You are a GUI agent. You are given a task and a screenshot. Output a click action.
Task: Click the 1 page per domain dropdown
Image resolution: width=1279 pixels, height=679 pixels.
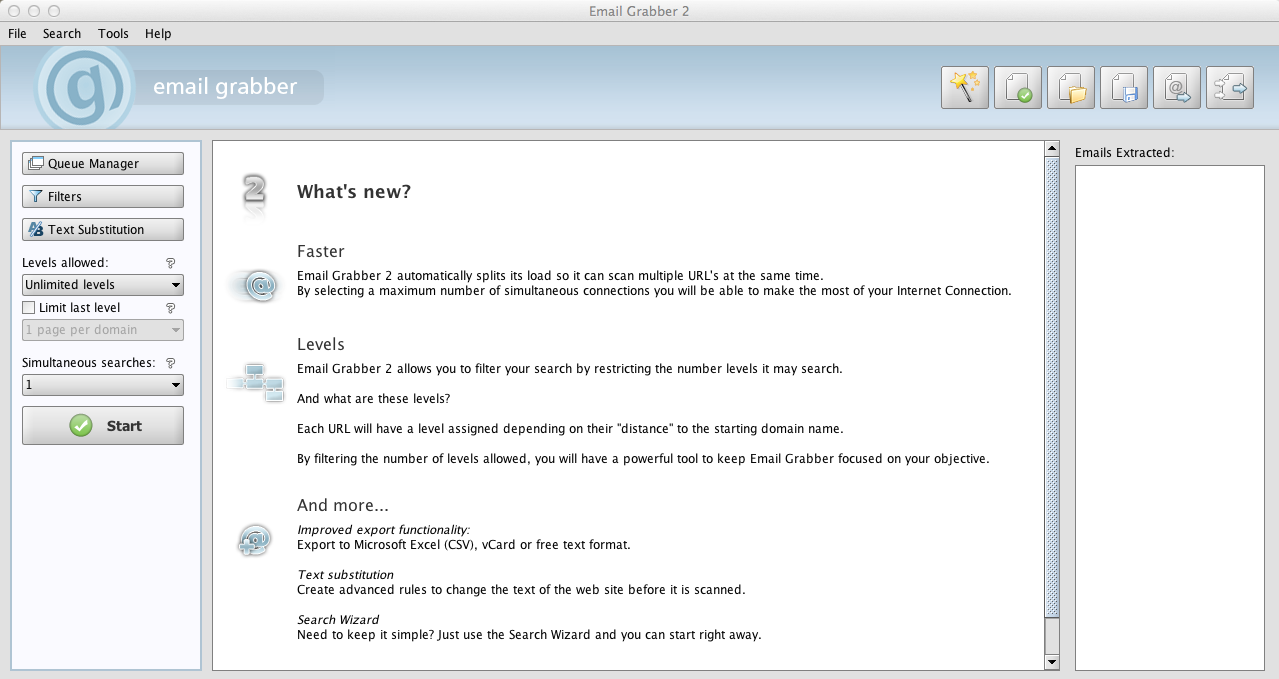(103, 330)
